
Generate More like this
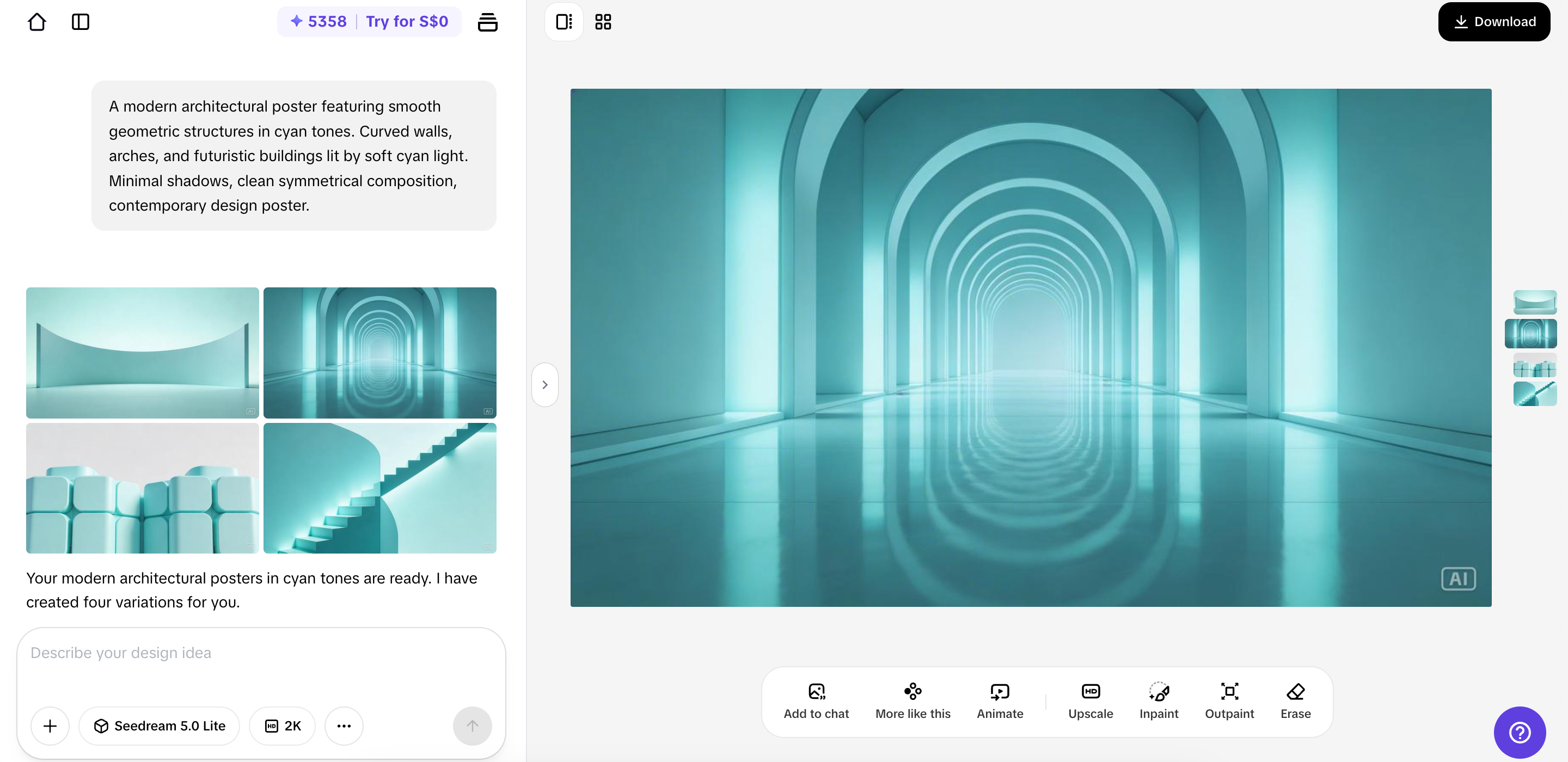tap(912, 700)
